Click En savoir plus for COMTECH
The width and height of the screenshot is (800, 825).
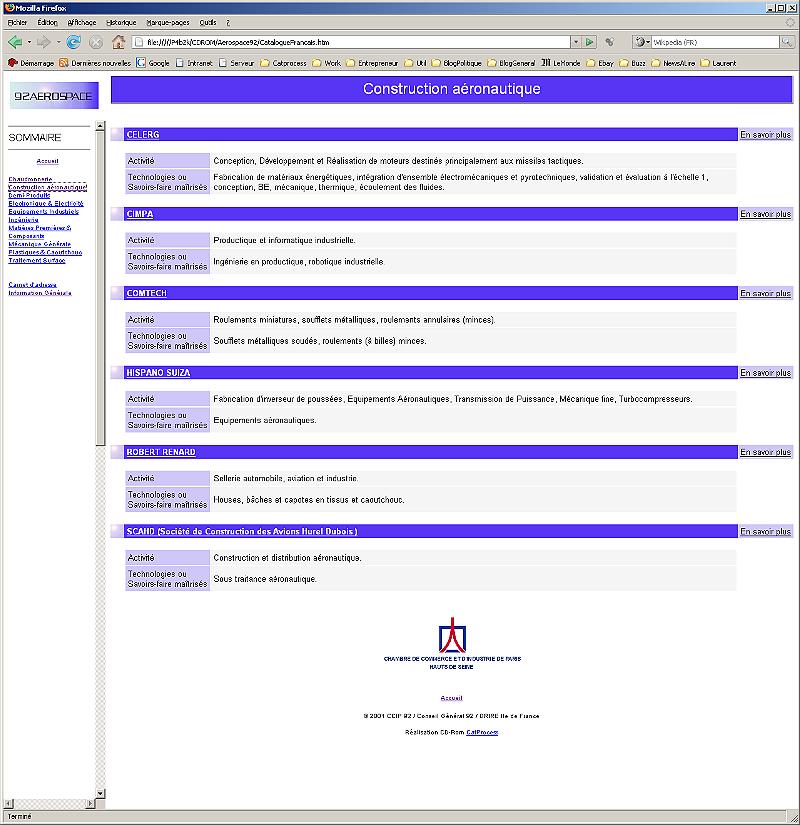[765, 294]
